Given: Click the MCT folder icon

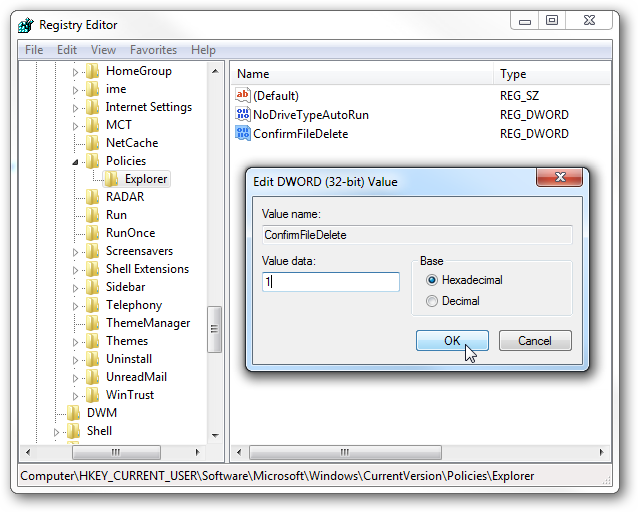Looking at the screenshot, I should point(93,125).
